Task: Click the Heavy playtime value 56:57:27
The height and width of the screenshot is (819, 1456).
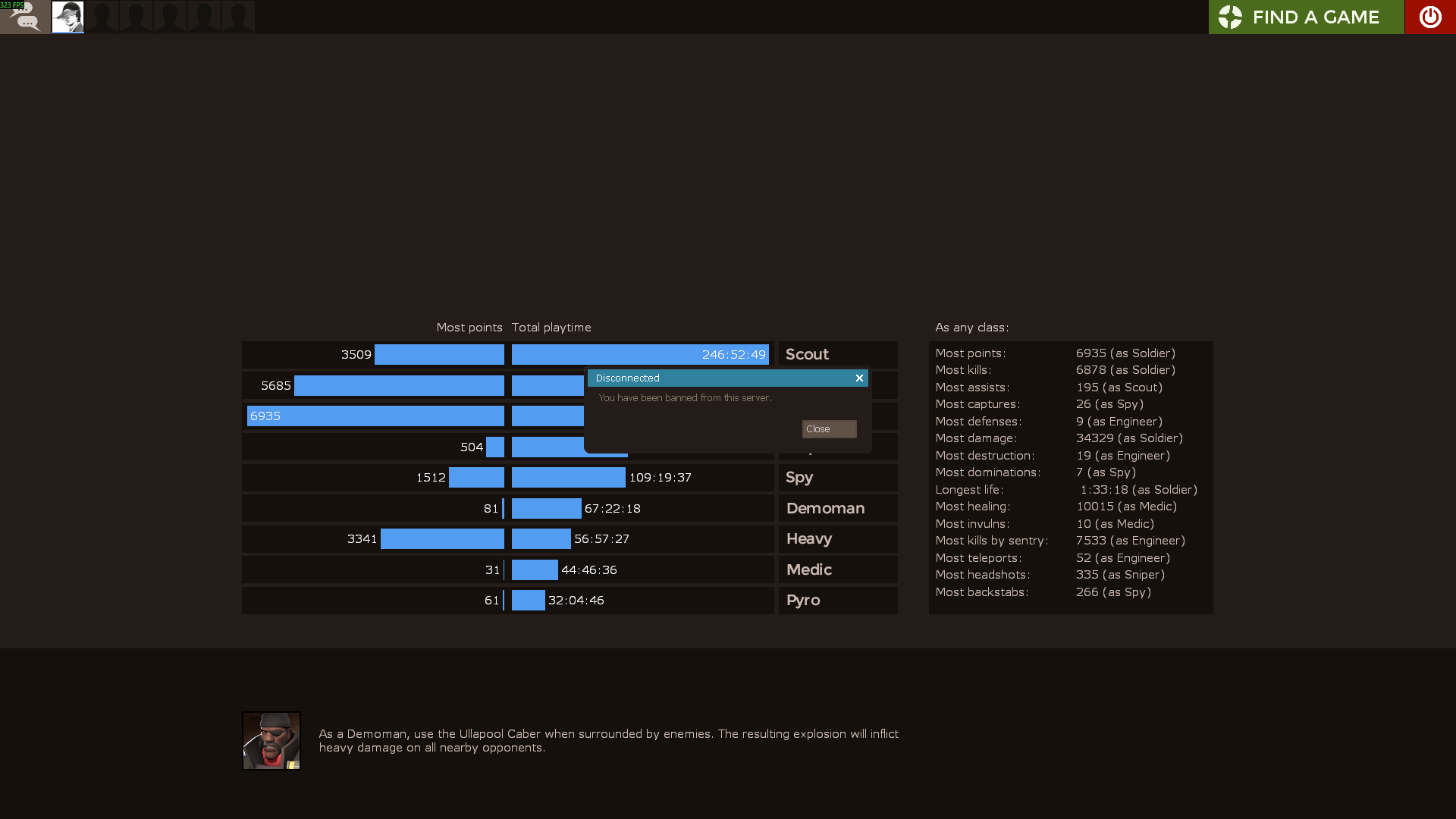Action: 601,539
